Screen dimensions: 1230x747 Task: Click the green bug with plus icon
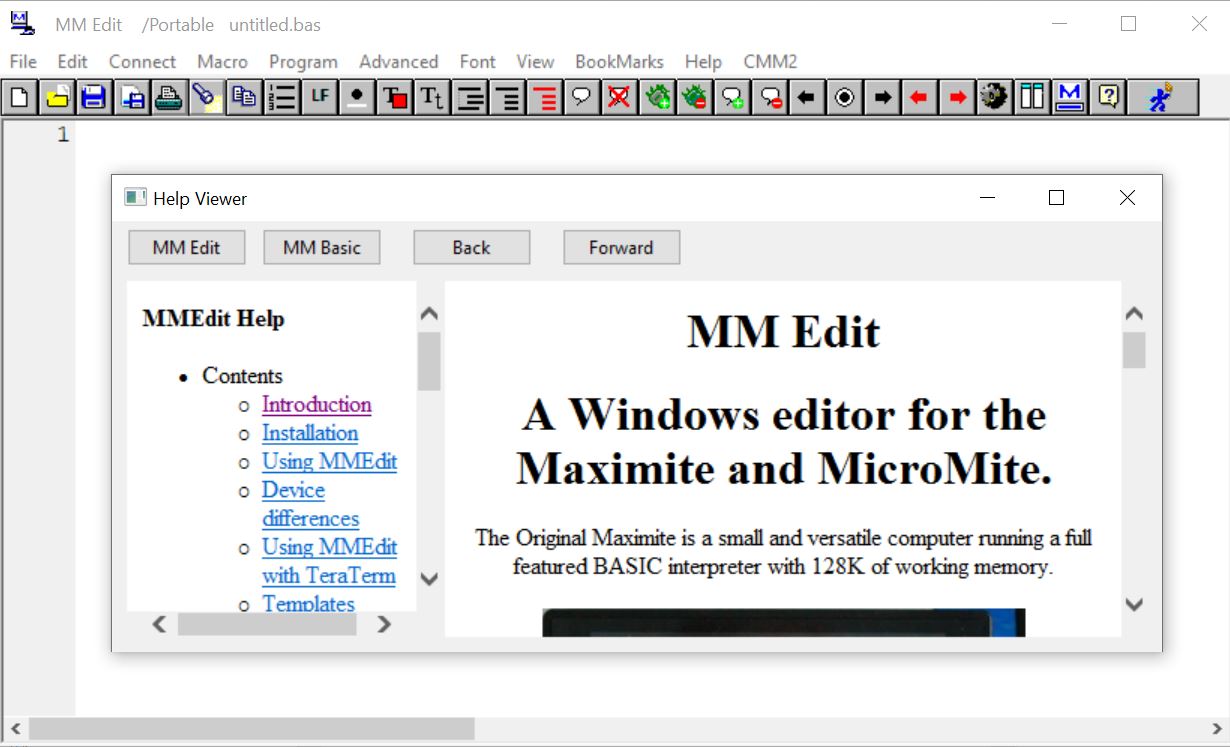point(657,97)
